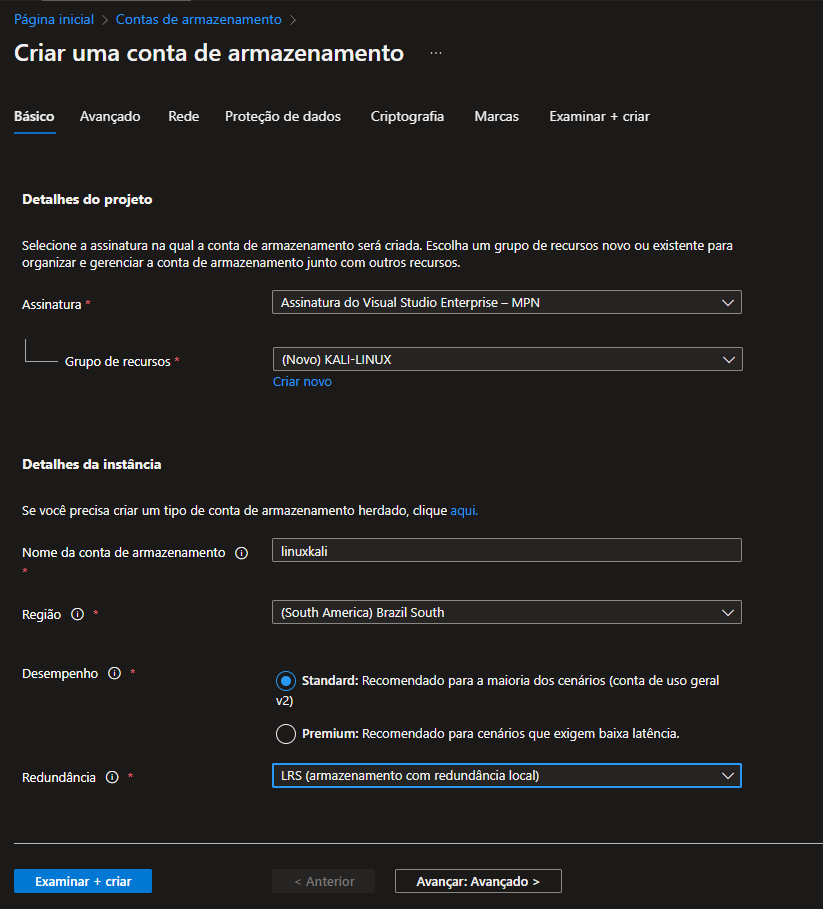Open the Grupo de recursos dropdown

(506, 359)
